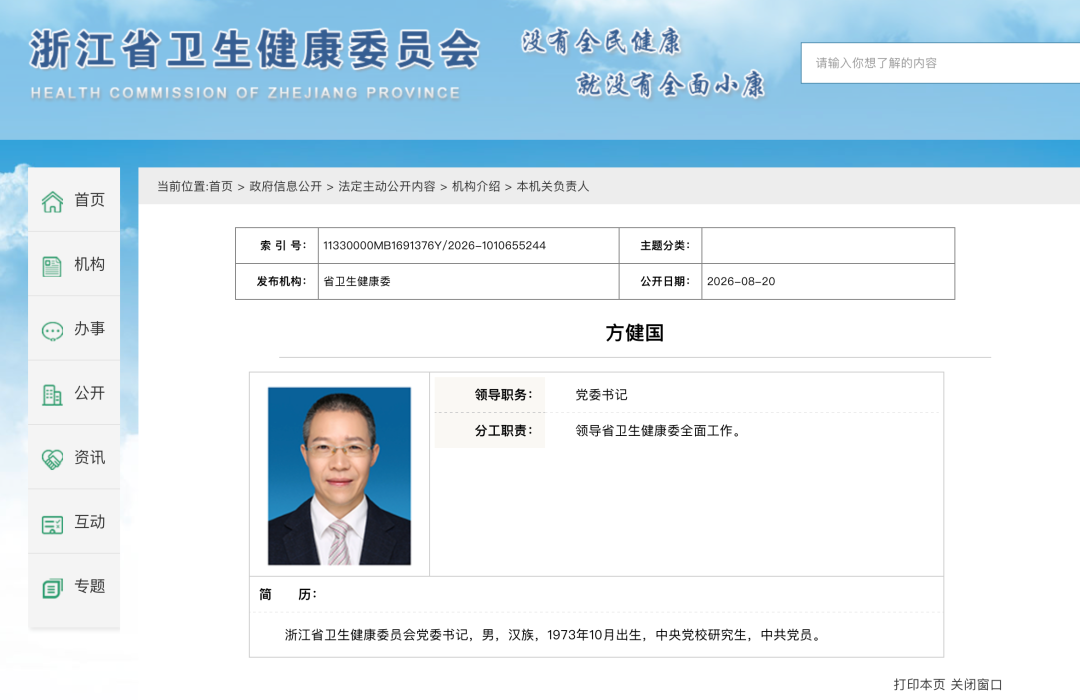Click the 办事 speech bubble icon
Image resolution: width=1080 pixels, height=700 pixels.
click(x=52, y=331)
